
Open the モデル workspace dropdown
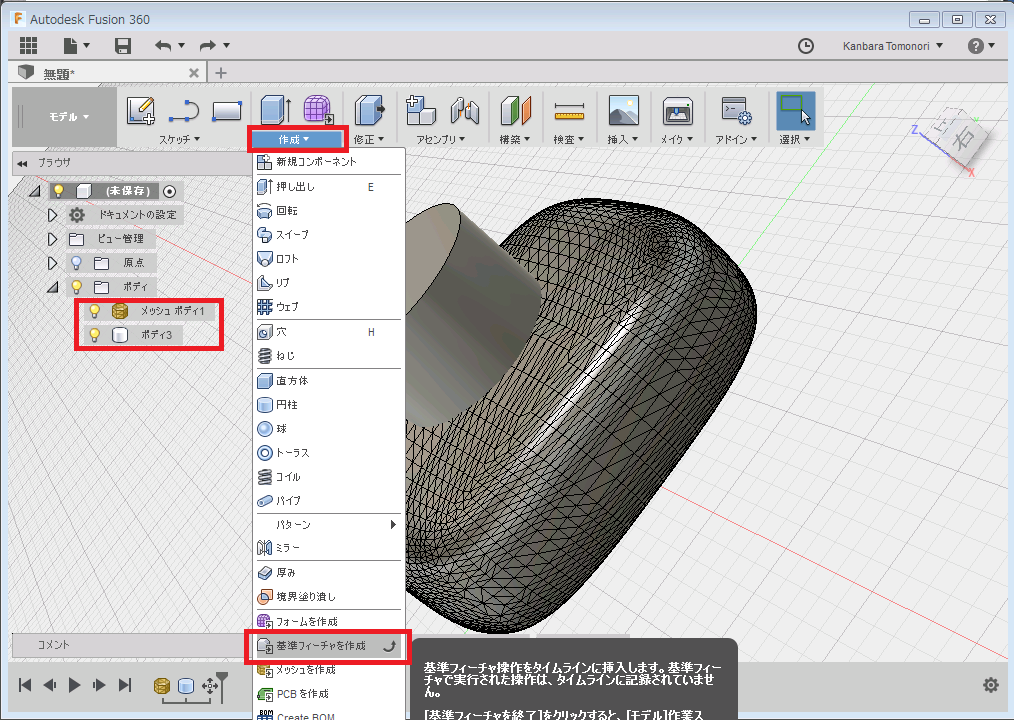click(69, 117)
